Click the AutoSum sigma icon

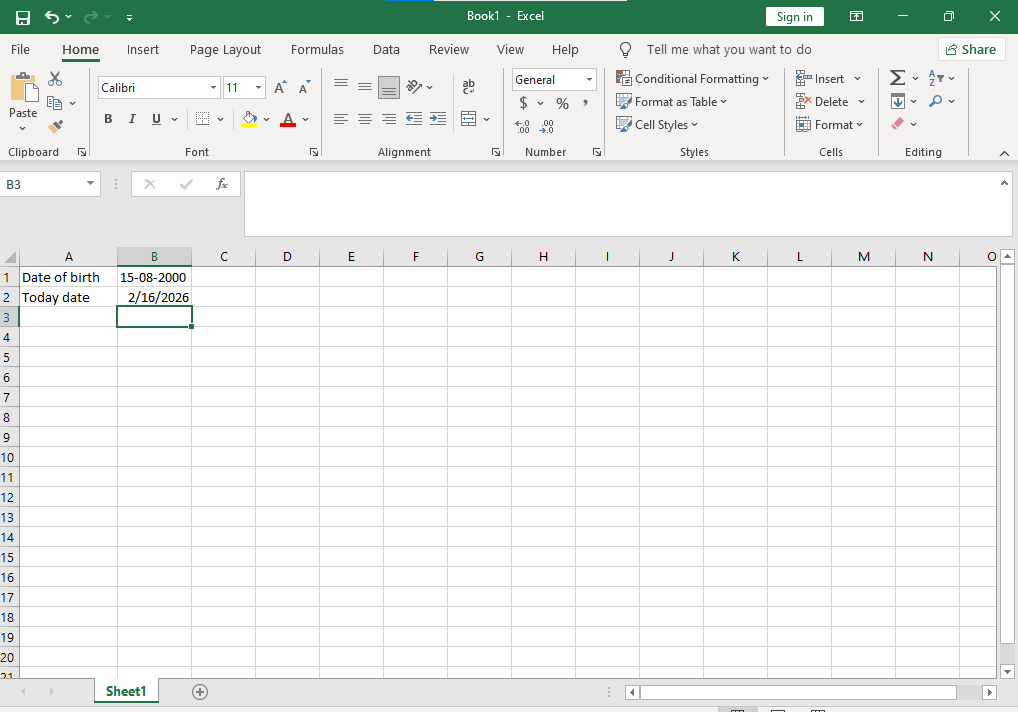coord(897,78)
